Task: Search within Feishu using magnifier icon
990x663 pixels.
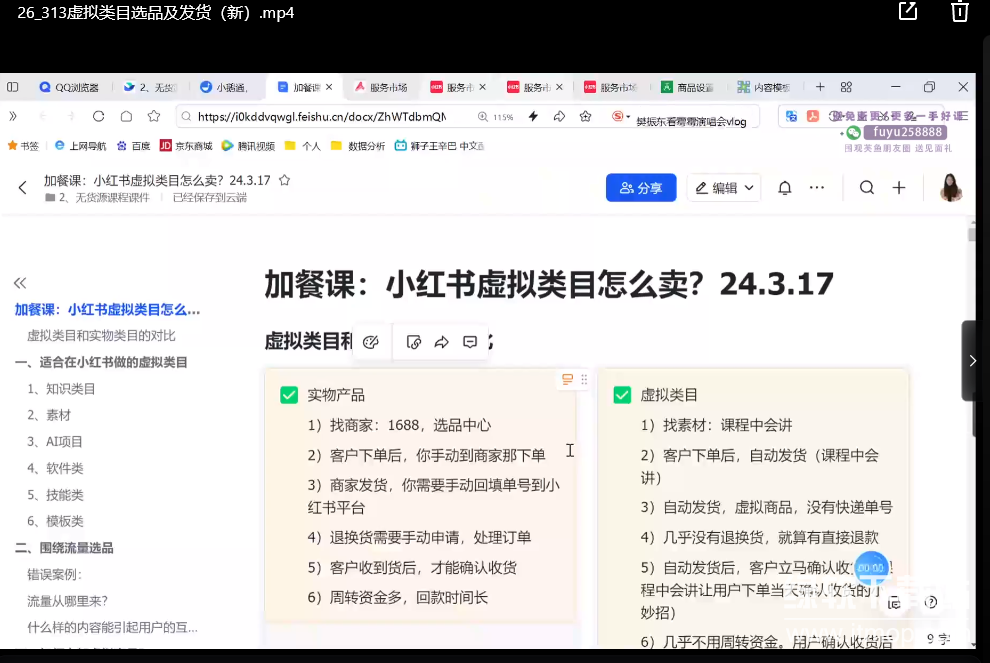Action: click(x=867, y=188)
